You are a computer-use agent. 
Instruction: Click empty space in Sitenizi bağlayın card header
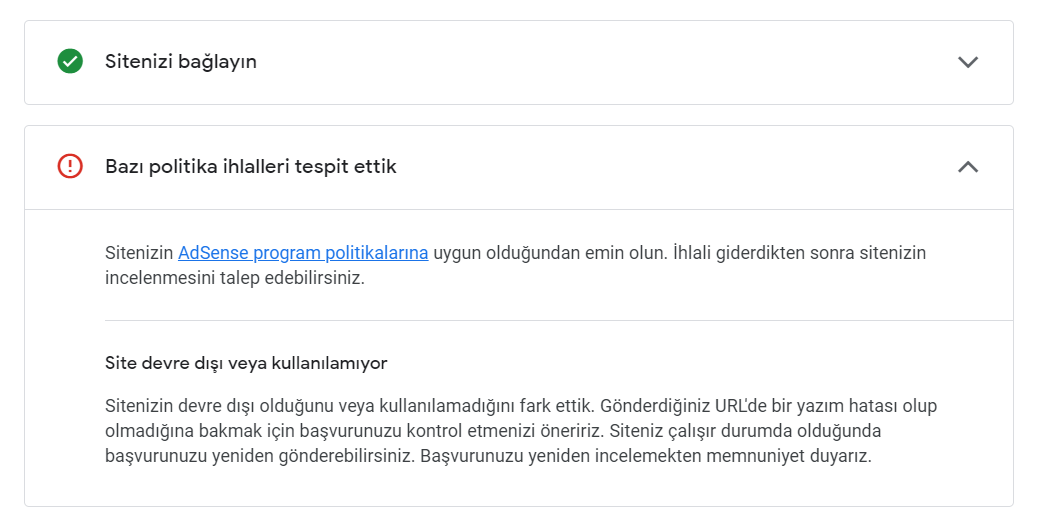(x=597, y=62)
